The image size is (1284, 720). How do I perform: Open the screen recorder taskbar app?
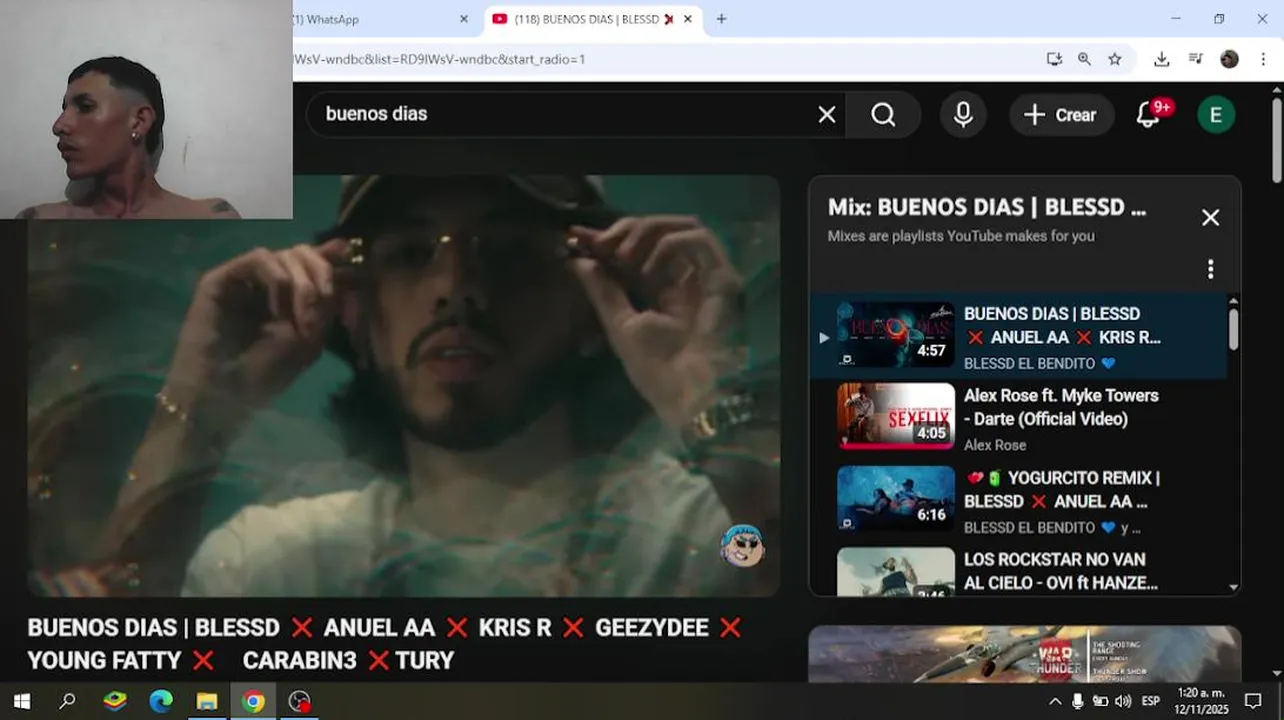click(299, 702)
